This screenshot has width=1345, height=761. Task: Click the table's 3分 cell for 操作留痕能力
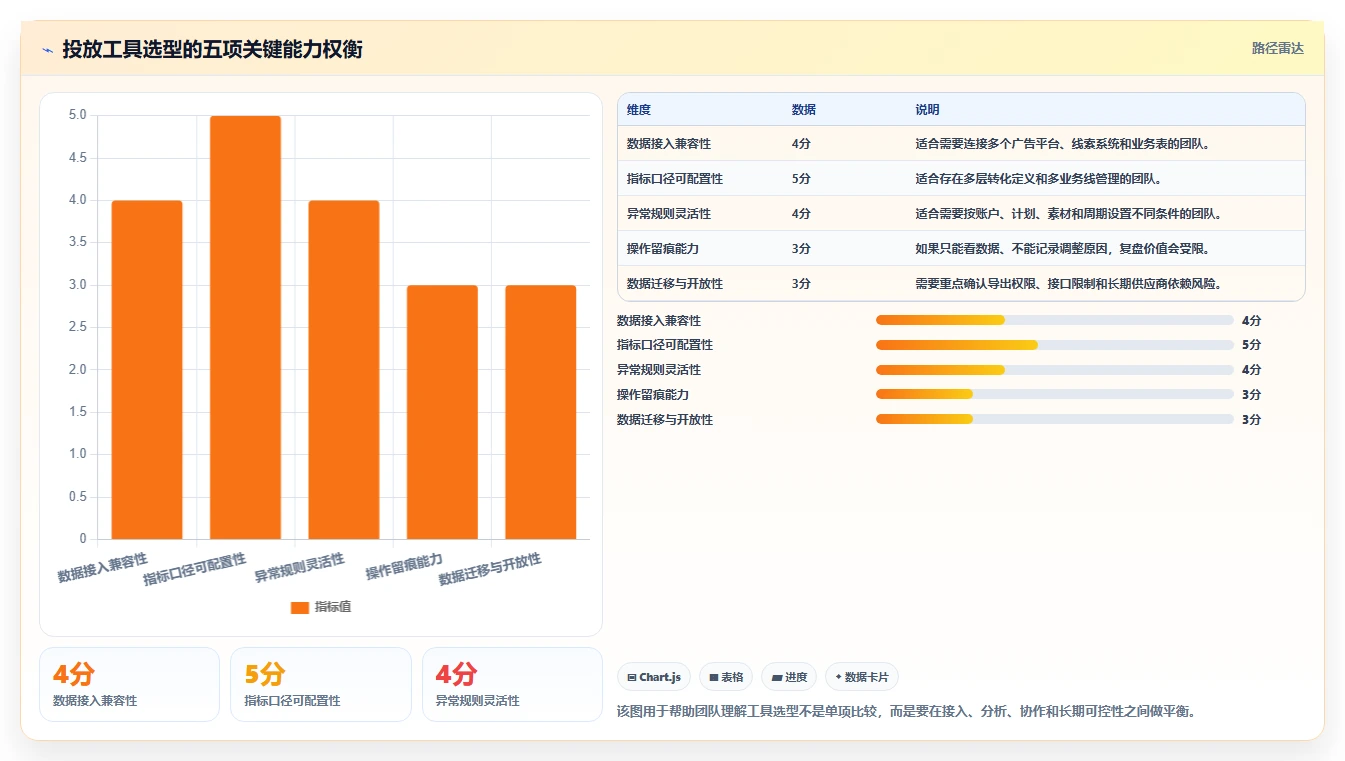pos(801,249)
